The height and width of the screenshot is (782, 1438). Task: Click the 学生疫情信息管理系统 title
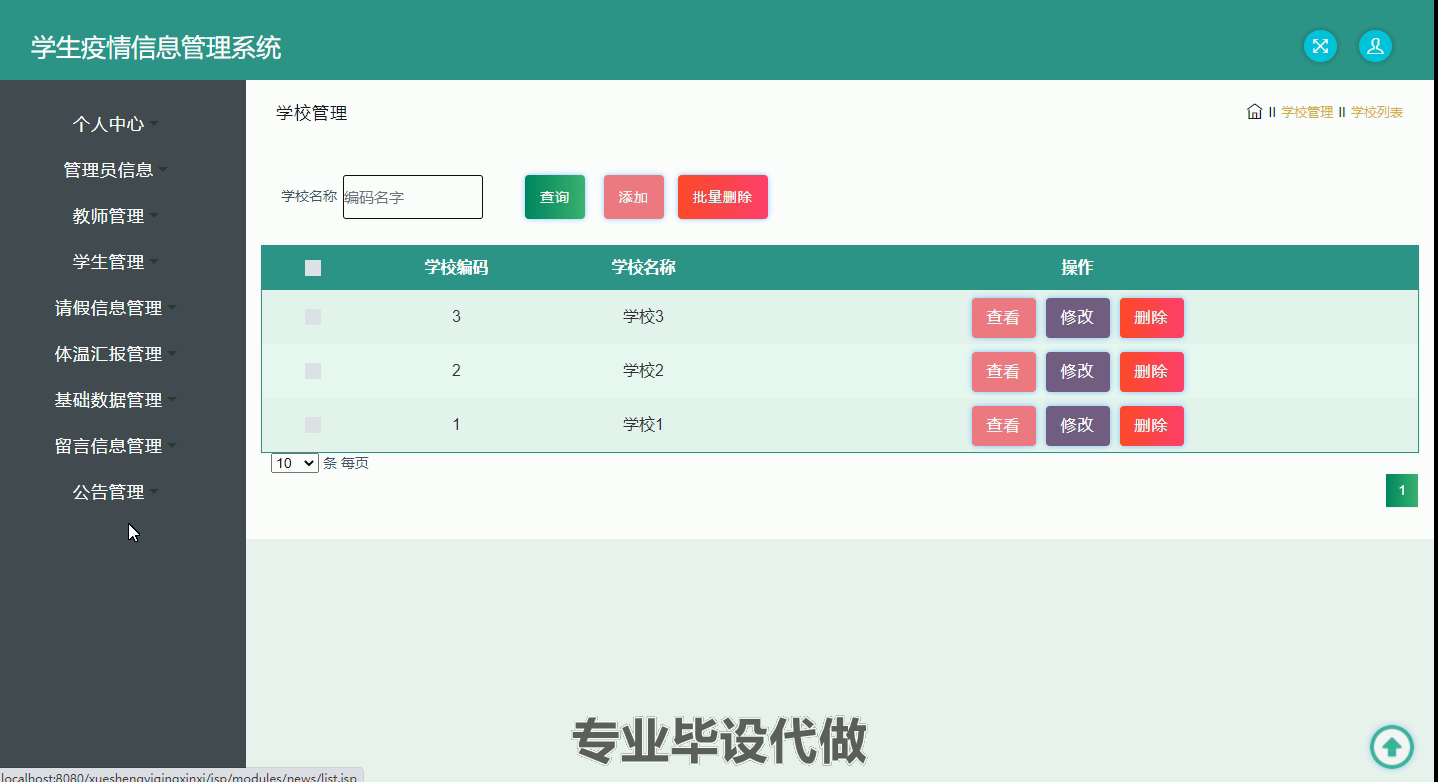[156, 47]
